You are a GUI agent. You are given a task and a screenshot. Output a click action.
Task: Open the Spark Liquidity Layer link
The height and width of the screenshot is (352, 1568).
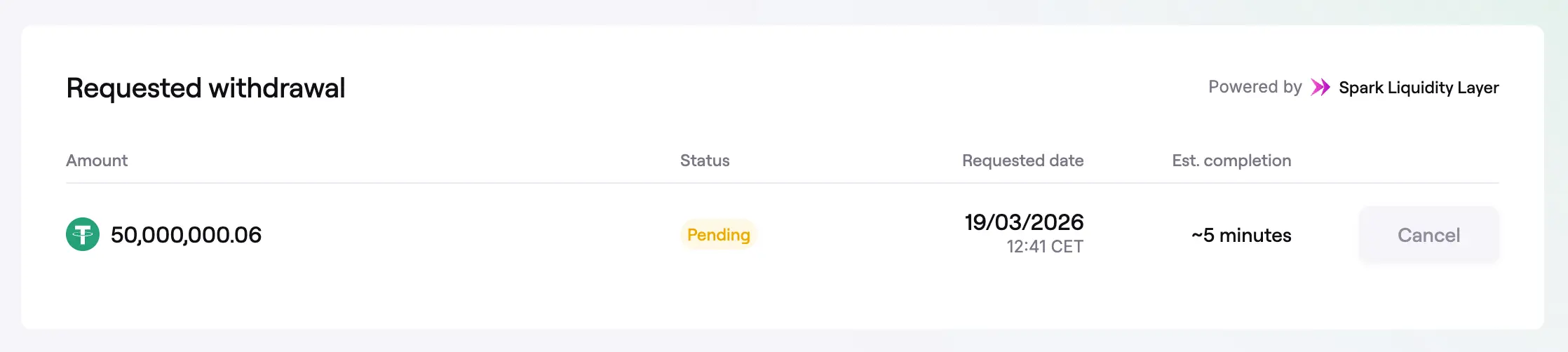1418,88
